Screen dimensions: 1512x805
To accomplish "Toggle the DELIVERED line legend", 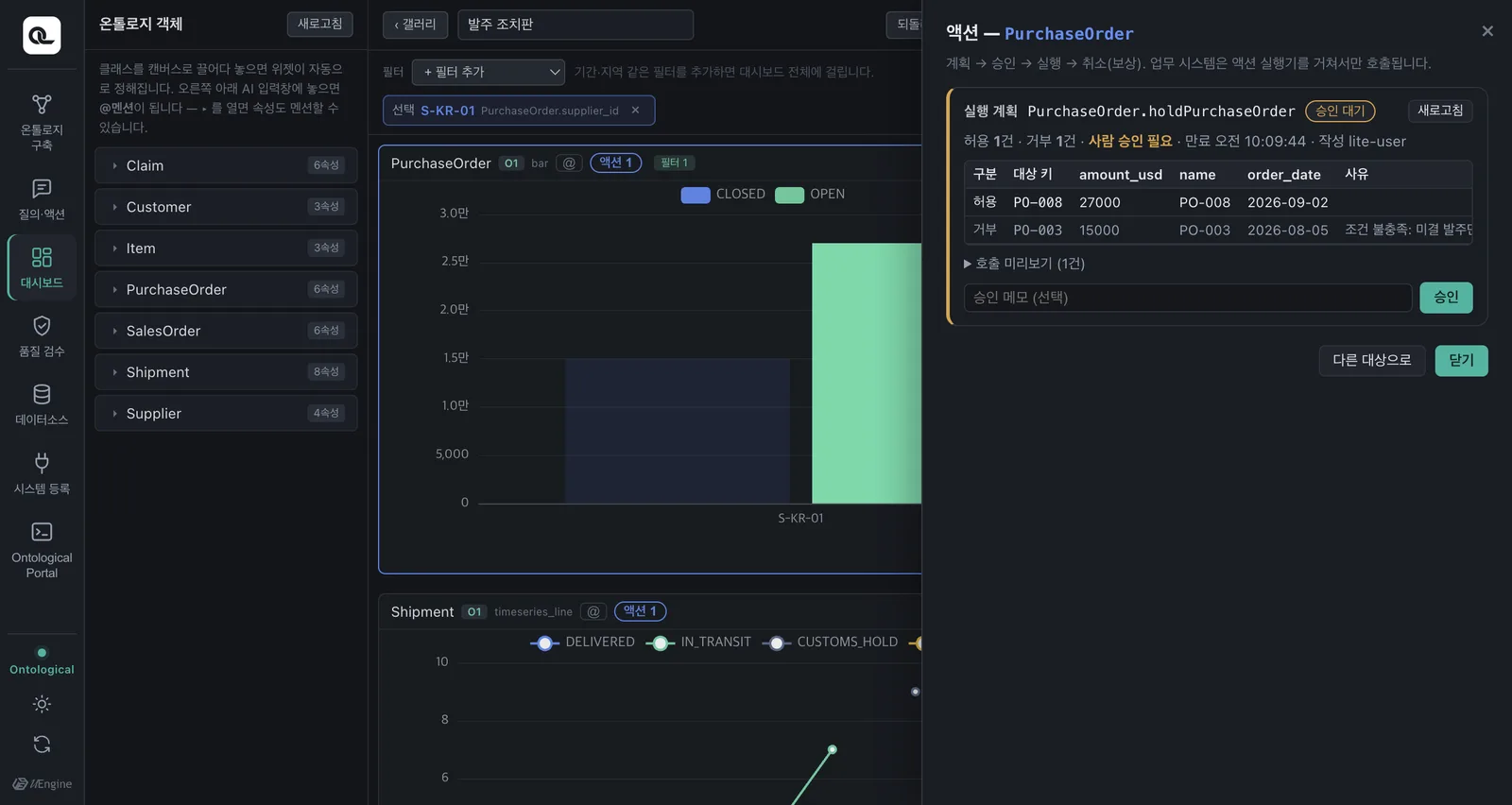I will tap(583, 642).
